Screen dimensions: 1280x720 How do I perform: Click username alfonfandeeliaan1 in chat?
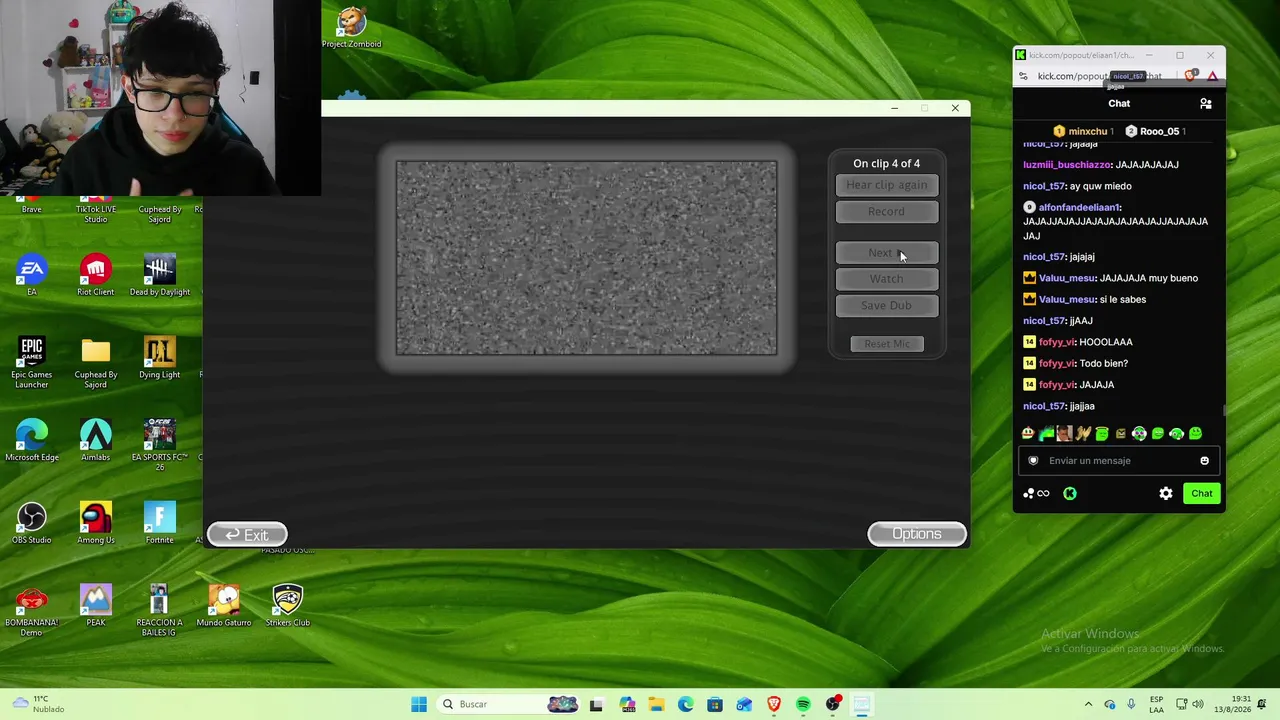tap(1080, 207)
